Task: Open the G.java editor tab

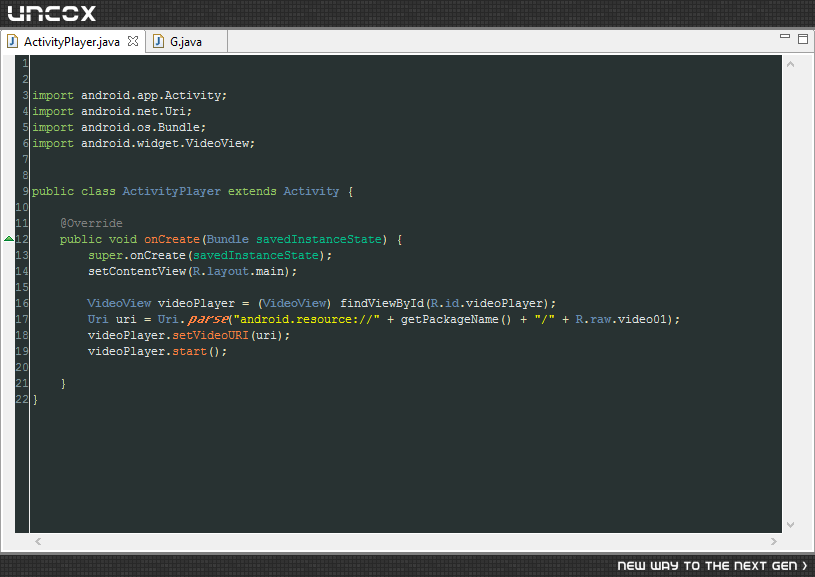Action: tap(186, 42)
